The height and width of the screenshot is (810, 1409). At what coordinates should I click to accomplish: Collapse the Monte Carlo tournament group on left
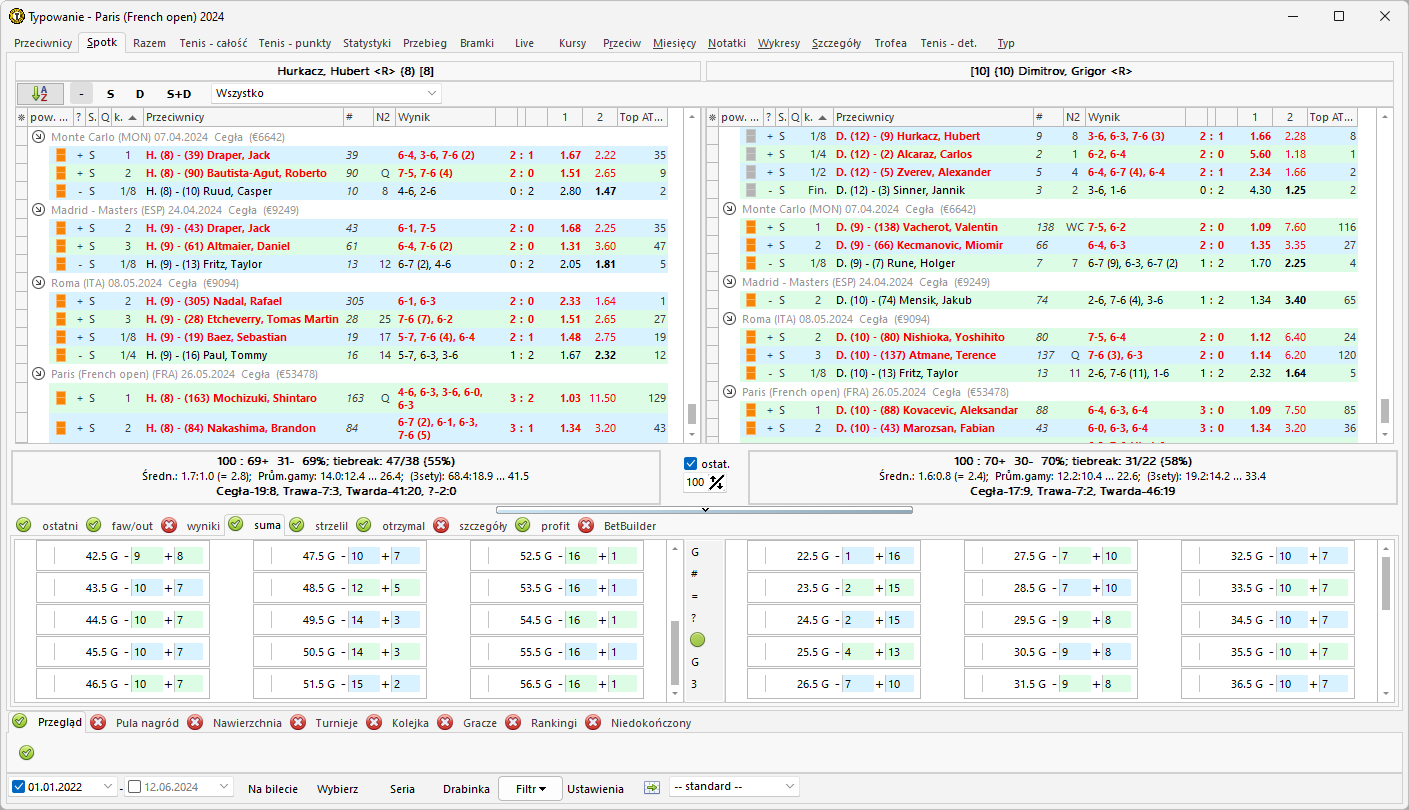point(38,137)
